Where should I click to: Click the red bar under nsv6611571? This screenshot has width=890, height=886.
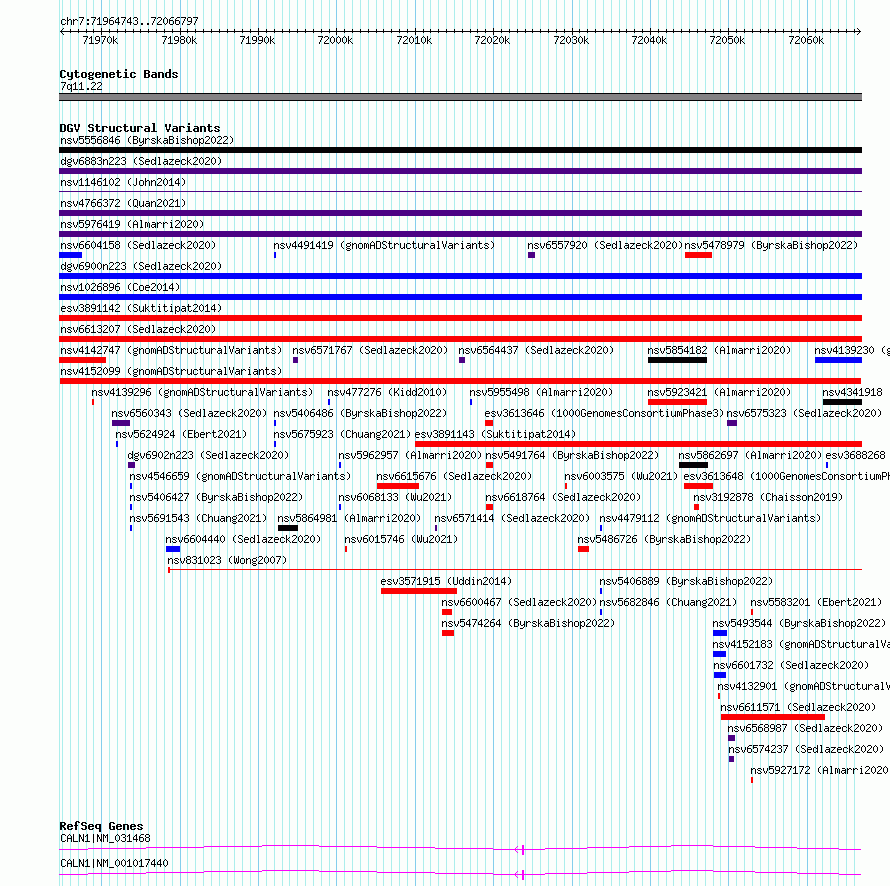773,717
